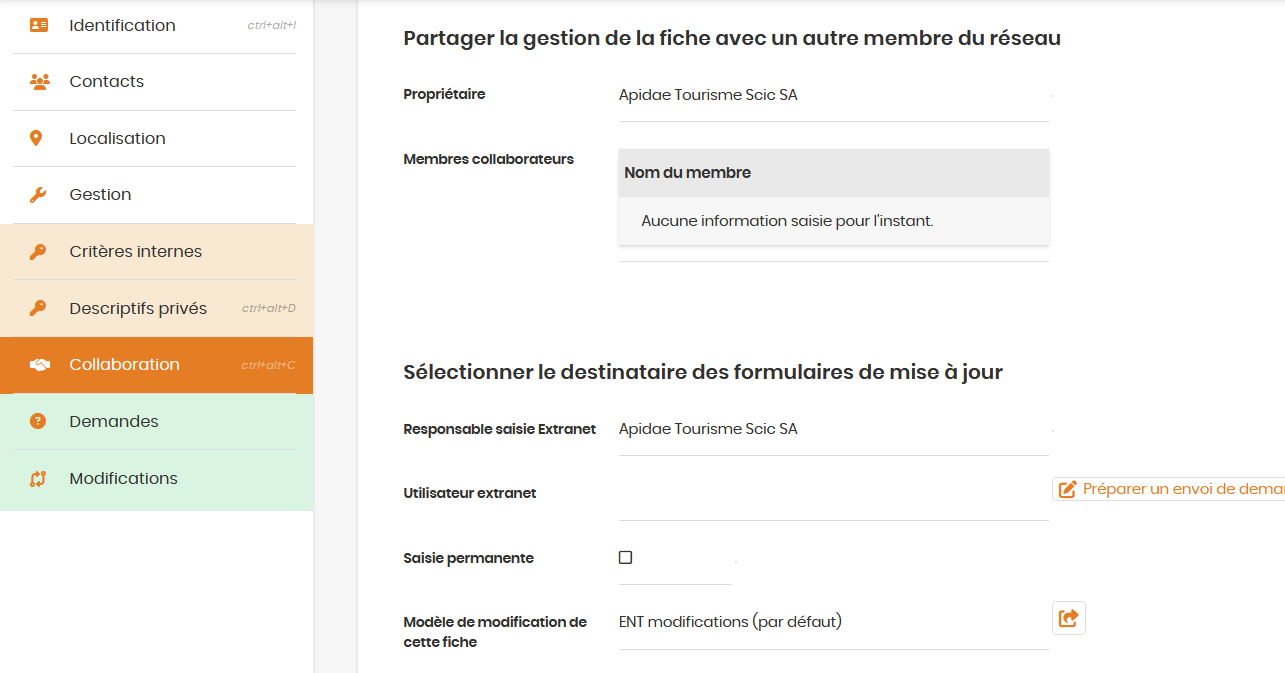Click the Nom du membre column header
This screenshot has width=1285, height=673.
(x=834, y=173)
